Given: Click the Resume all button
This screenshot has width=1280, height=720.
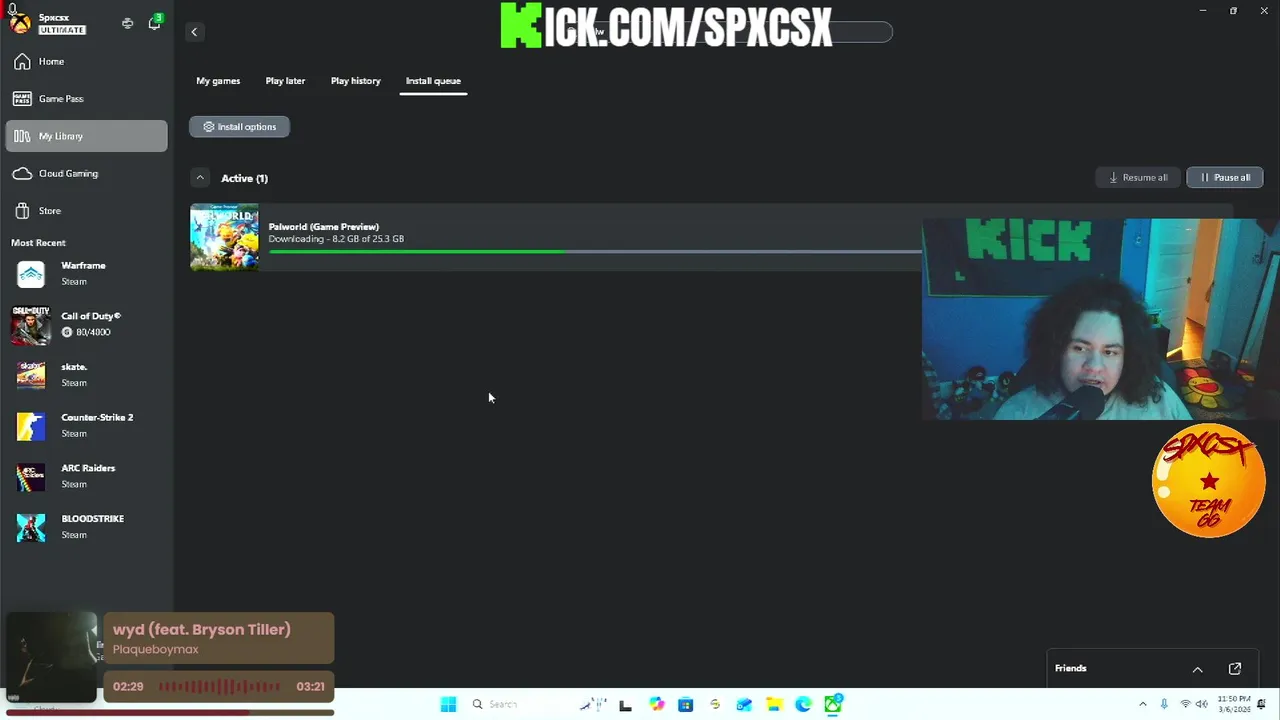Looking at the screenshot, I should (x=1138, y=178).
